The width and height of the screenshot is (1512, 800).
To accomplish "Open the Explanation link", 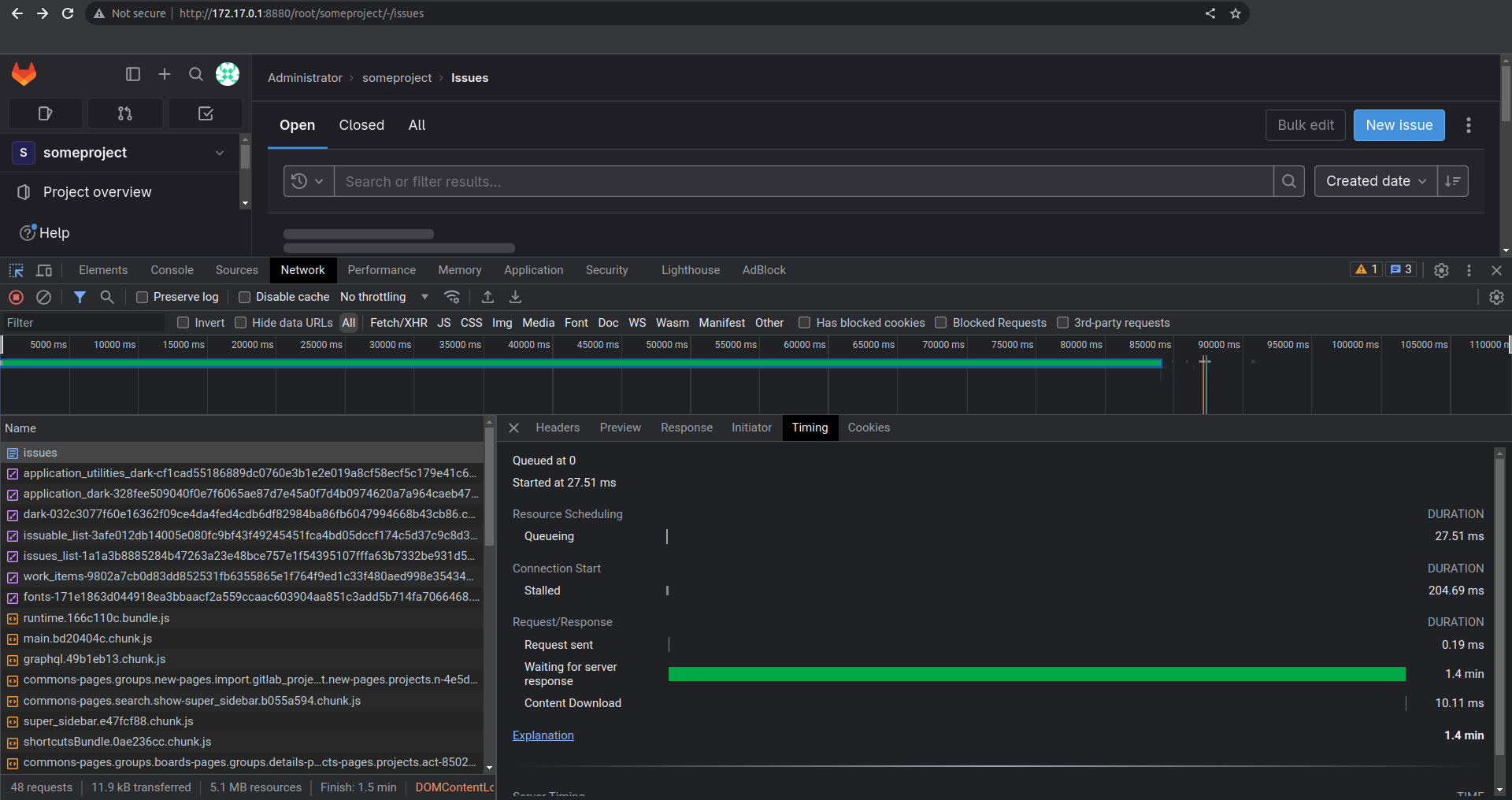I will [x=543, y=735].
